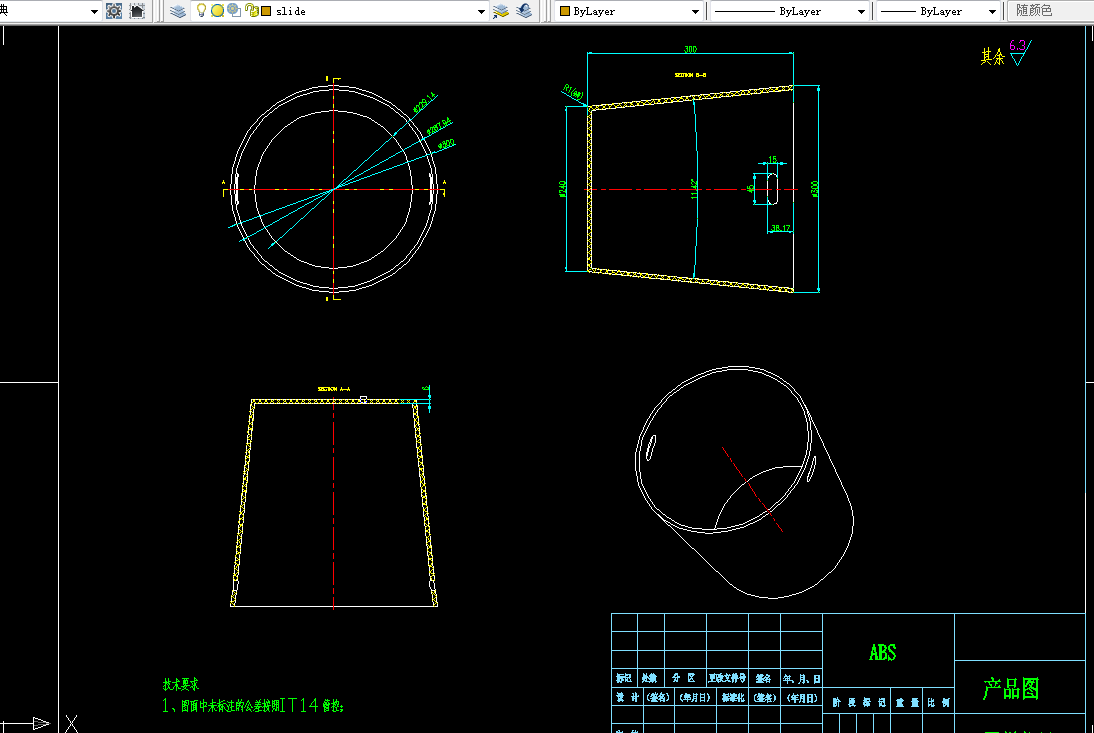Click the workspace lock icon next to gear

coord(137,11)
